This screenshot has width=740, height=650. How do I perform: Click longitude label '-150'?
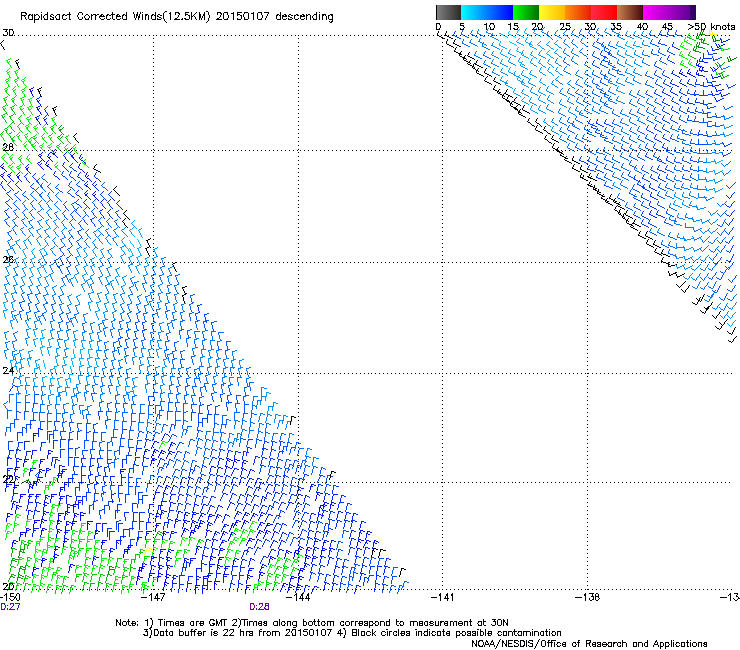(x=10, y=597)
